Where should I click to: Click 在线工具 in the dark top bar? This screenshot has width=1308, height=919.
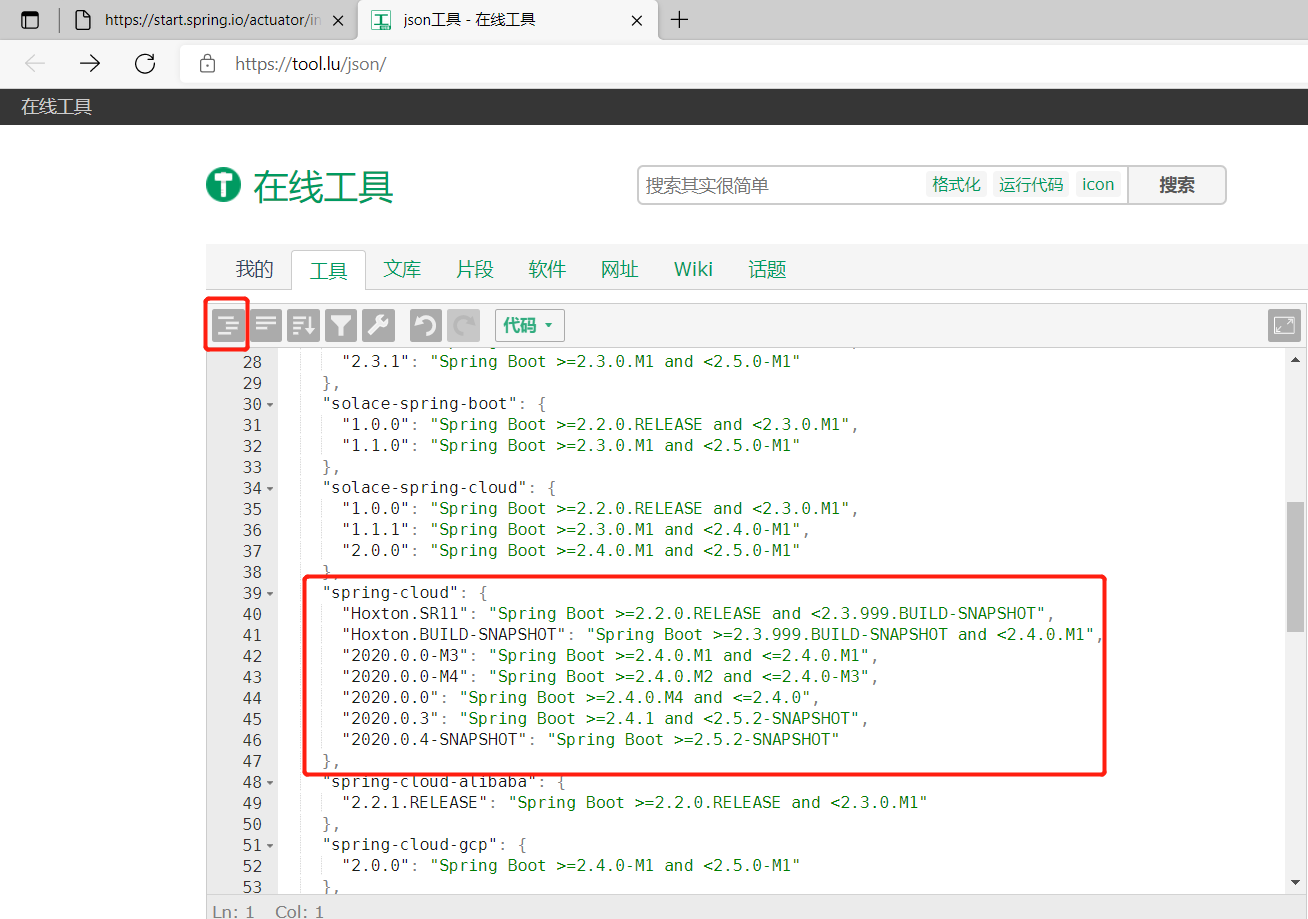coord(57,107)
